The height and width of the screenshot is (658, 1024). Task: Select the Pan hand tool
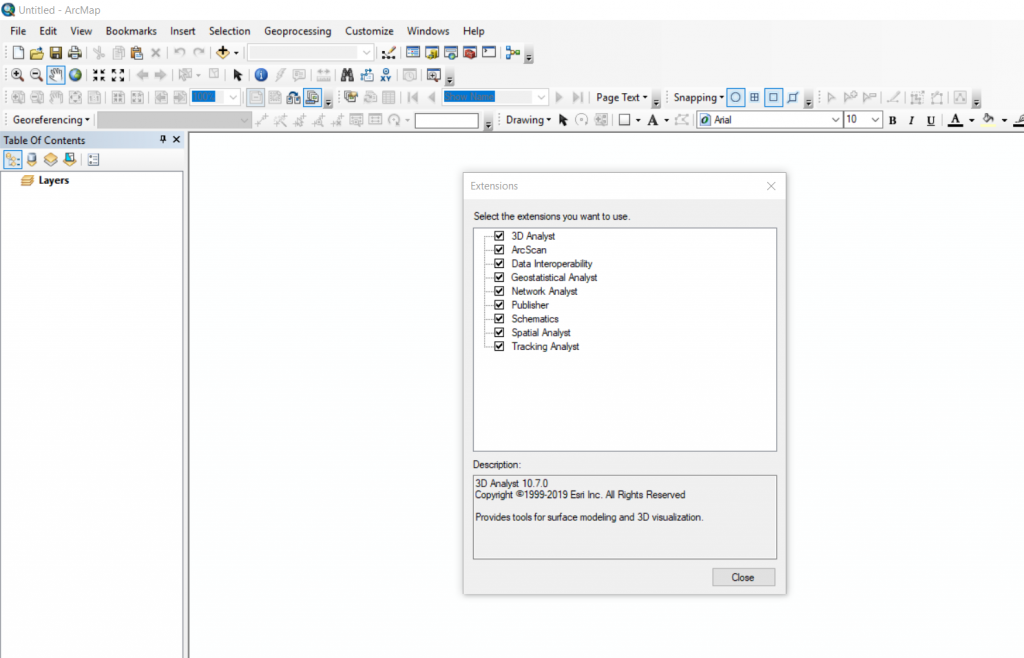pos(56,75)
